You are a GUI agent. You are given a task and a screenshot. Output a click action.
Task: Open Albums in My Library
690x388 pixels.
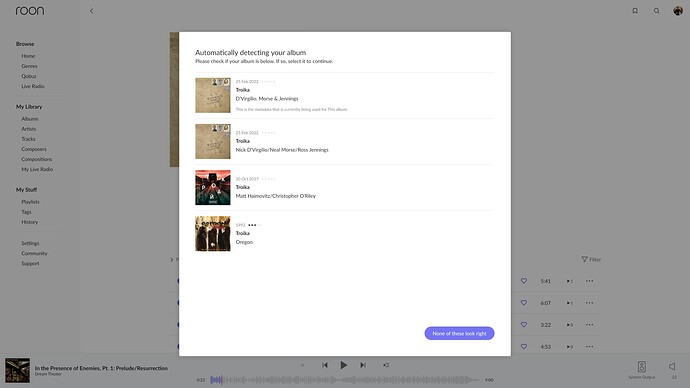pyautogui.click(x=30, y=119)
